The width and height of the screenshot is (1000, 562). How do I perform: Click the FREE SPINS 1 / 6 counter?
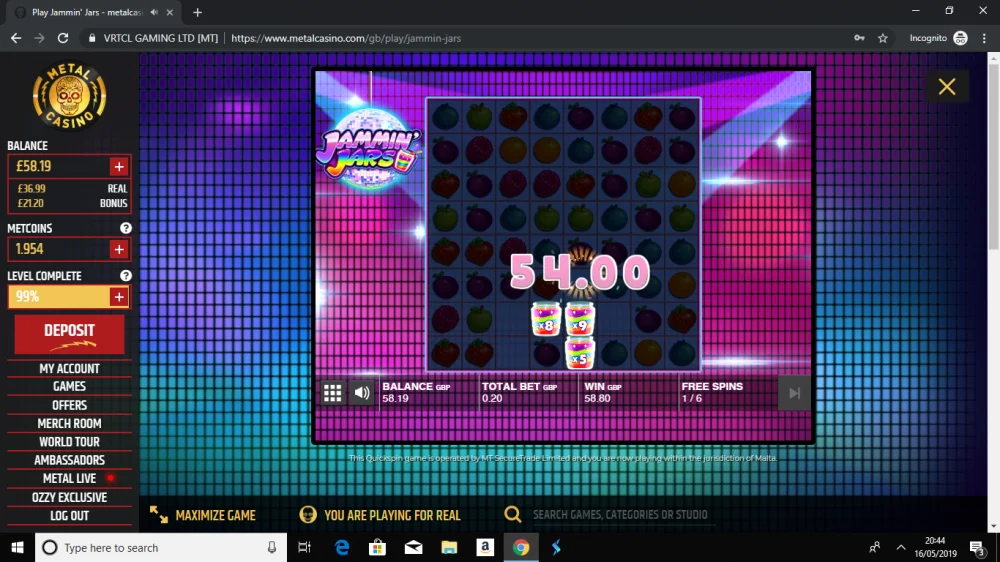coord(712,392)
